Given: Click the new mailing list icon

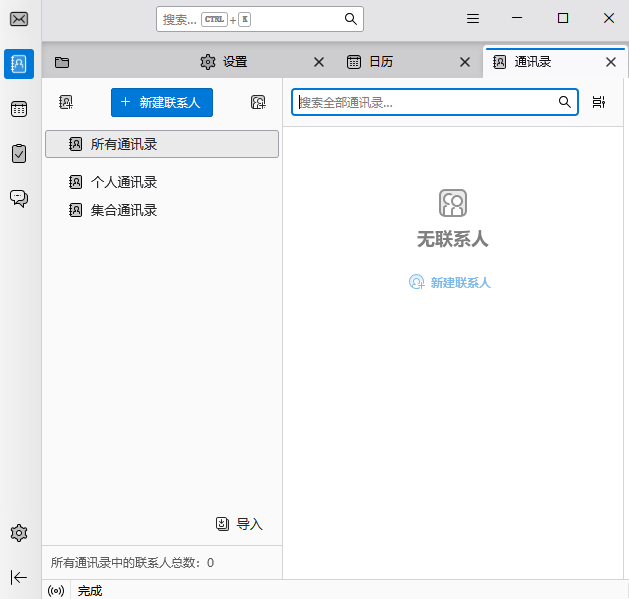Looking at the screenshot, I should coord(258,102).
